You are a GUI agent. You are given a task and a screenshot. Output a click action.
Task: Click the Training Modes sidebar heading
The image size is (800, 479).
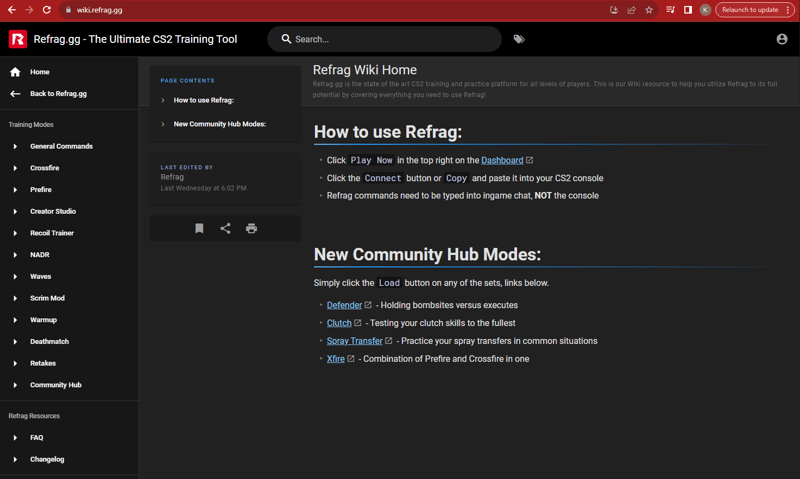pos(31,124)
